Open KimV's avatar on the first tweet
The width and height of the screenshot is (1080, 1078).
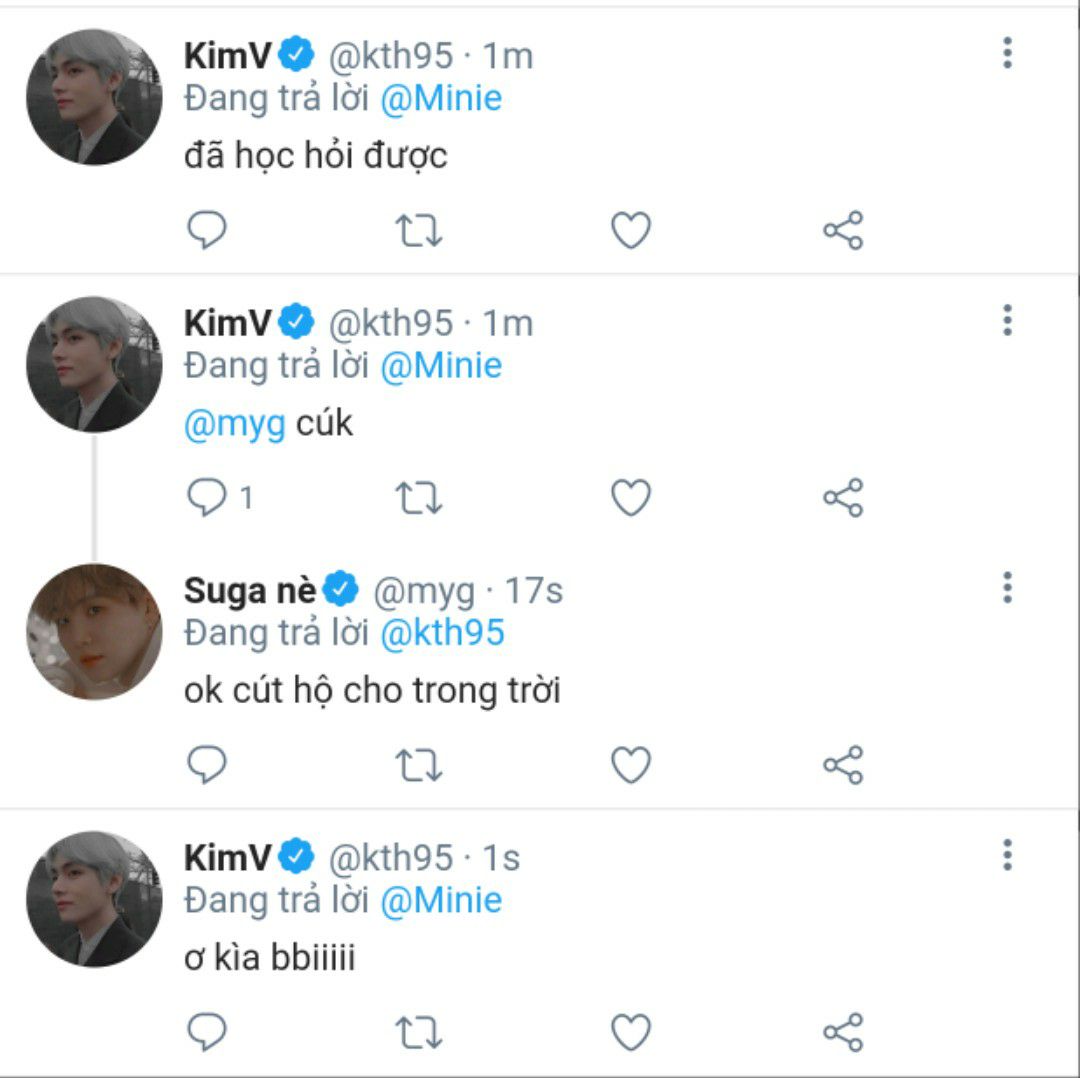coord(94,96)
